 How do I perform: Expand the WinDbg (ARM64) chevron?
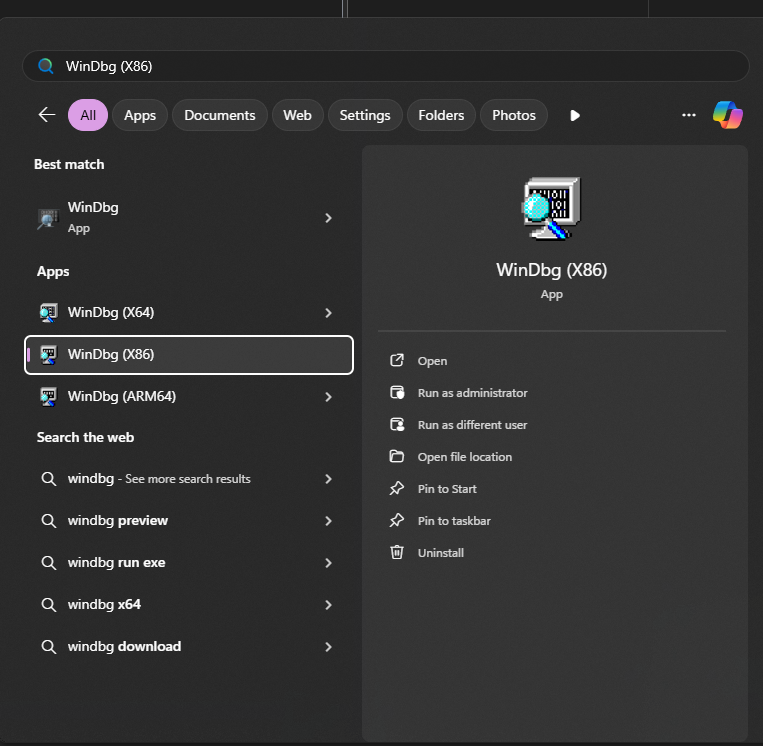click(328, 397)
